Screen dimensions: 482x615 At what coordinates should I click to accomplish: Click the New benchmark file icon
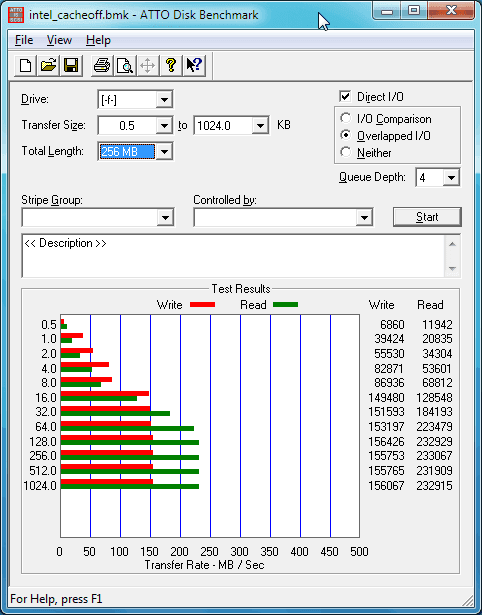click(x=25, y=65)
